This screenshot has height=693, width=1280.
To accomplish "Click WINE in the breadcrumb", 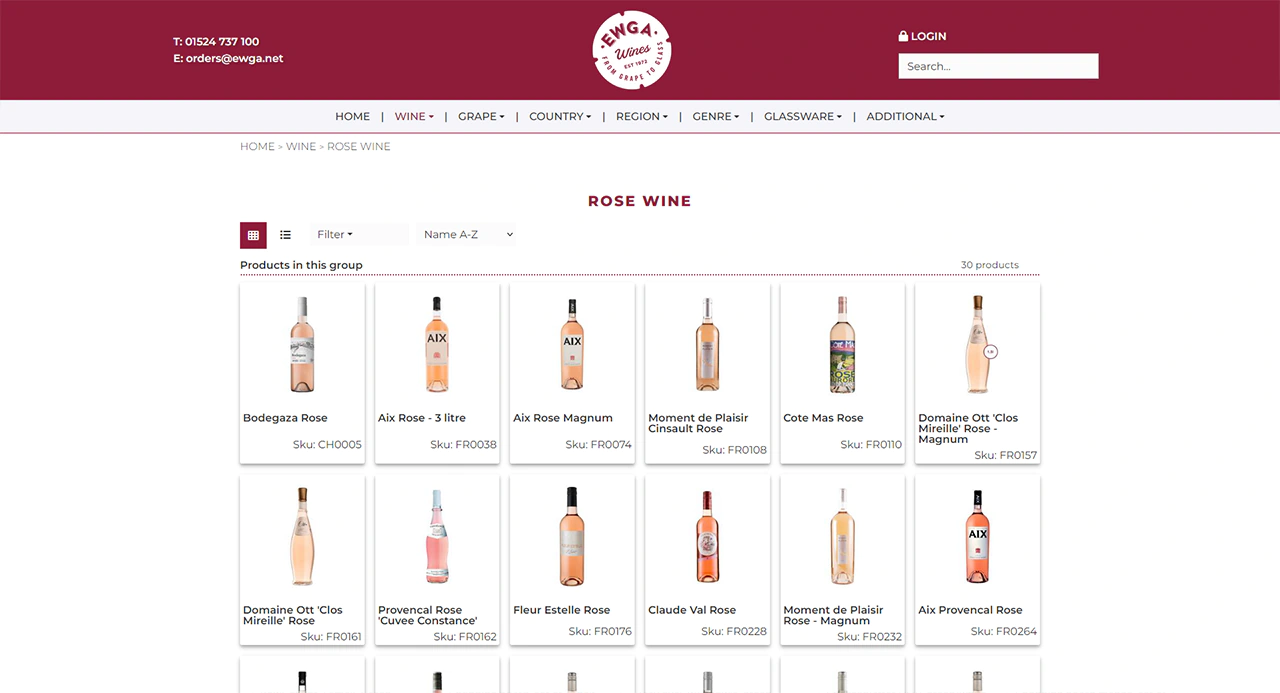I will click(x=301, y=146).
